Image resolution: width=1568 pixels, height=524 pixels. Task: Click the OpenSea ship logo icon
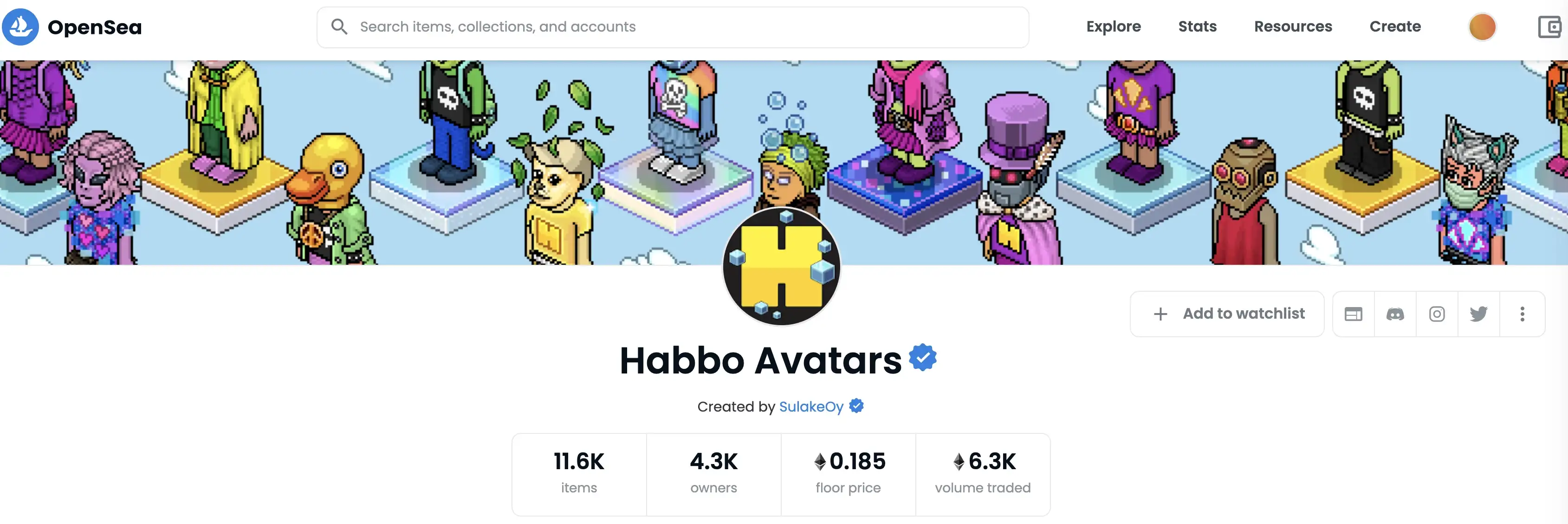point(20,27)
